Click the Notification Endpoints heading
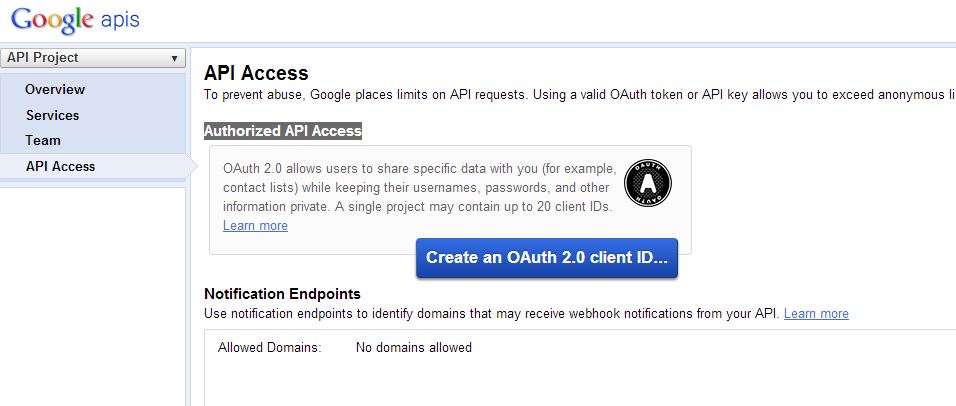The height and width of the screenshot is (406, 956). tap(282, 294)
